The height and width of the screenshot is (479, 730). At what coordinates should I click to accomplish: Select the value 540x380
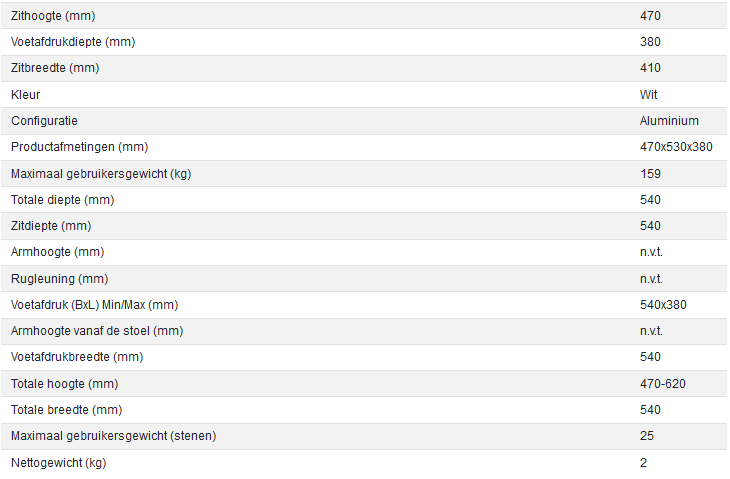click(663, 304)
